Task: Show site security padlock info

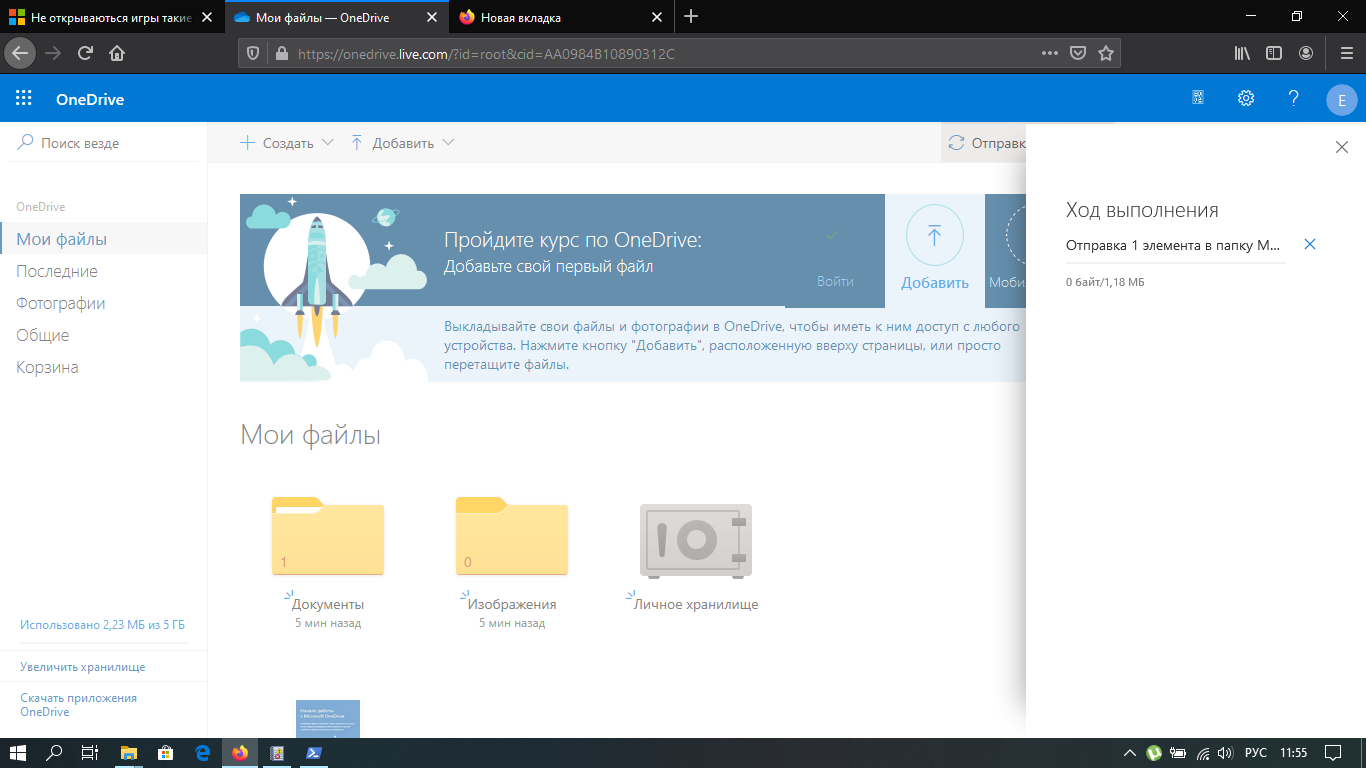Action: (281, 53)
